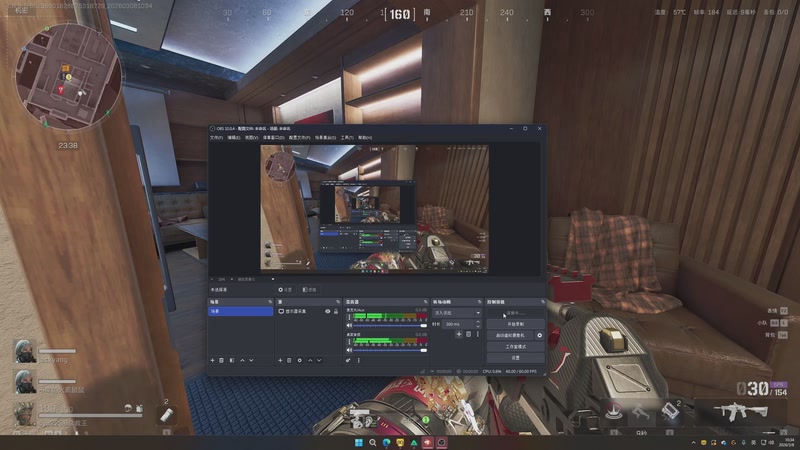Increase transition duration with up arrow
800x450 pixels.
[x=478, y=322]
